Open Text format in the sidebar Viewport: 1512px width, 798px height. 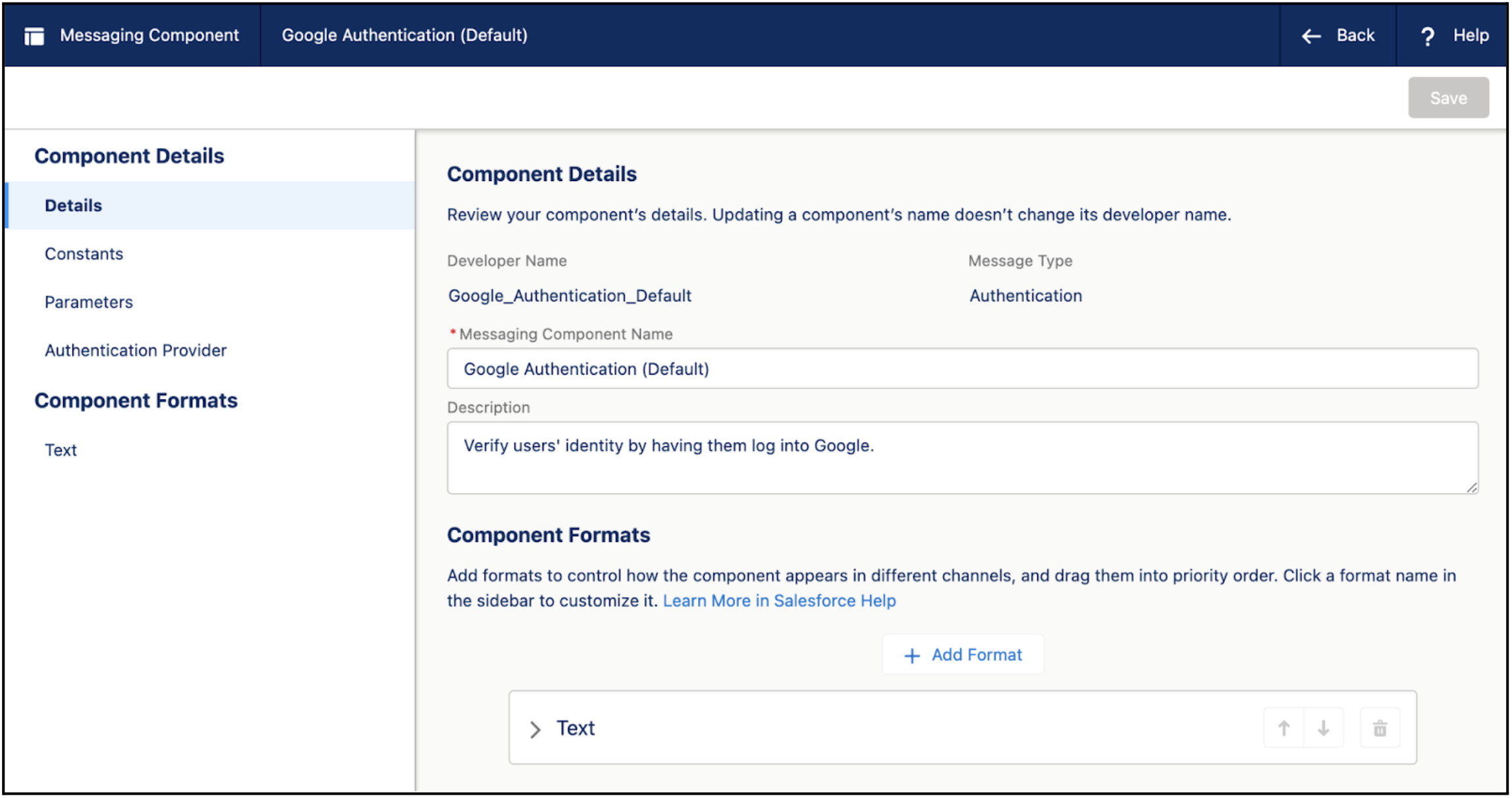point(61,450)
